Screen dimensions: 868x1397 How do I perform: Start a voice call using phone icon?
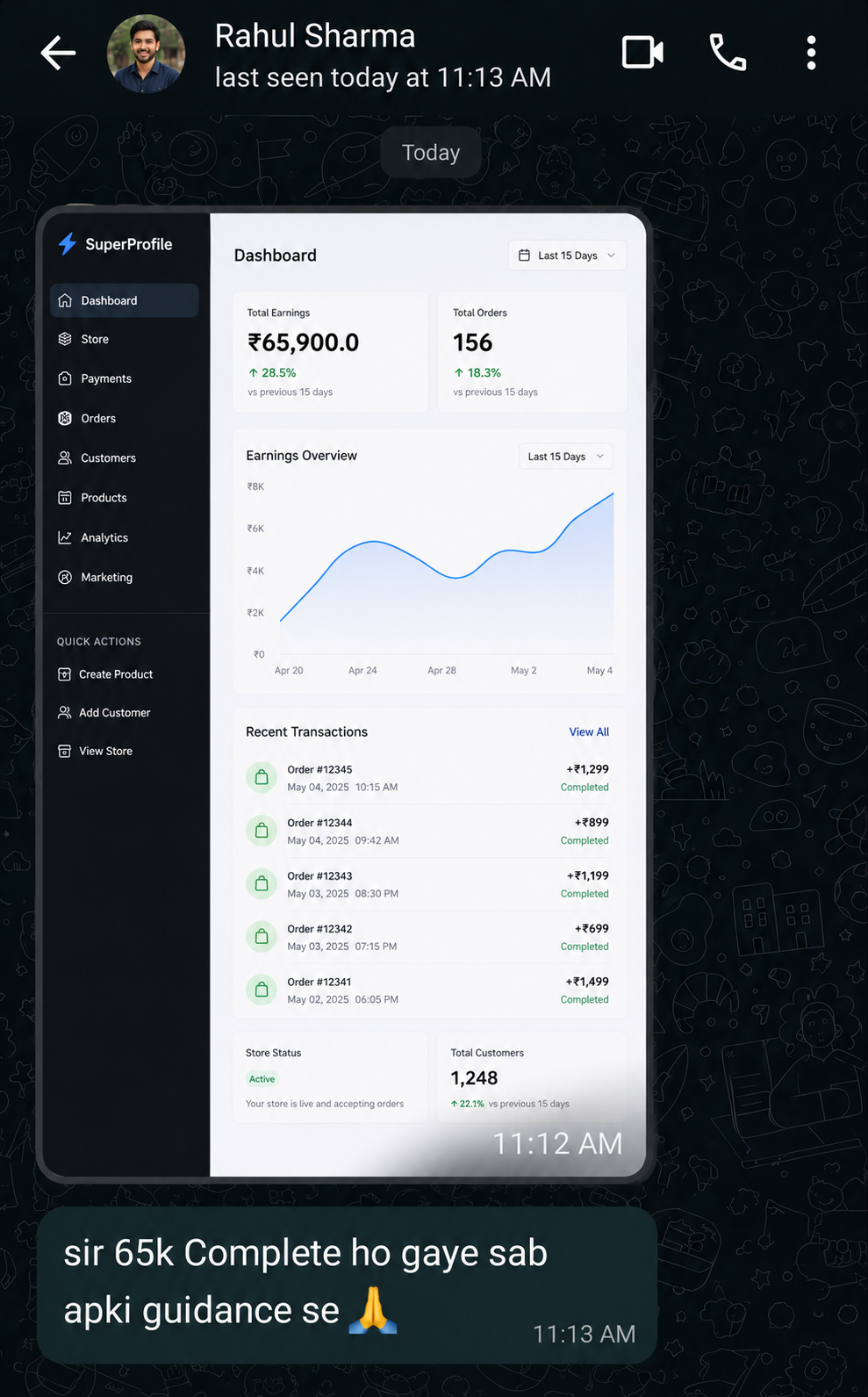tap(728, 53)
